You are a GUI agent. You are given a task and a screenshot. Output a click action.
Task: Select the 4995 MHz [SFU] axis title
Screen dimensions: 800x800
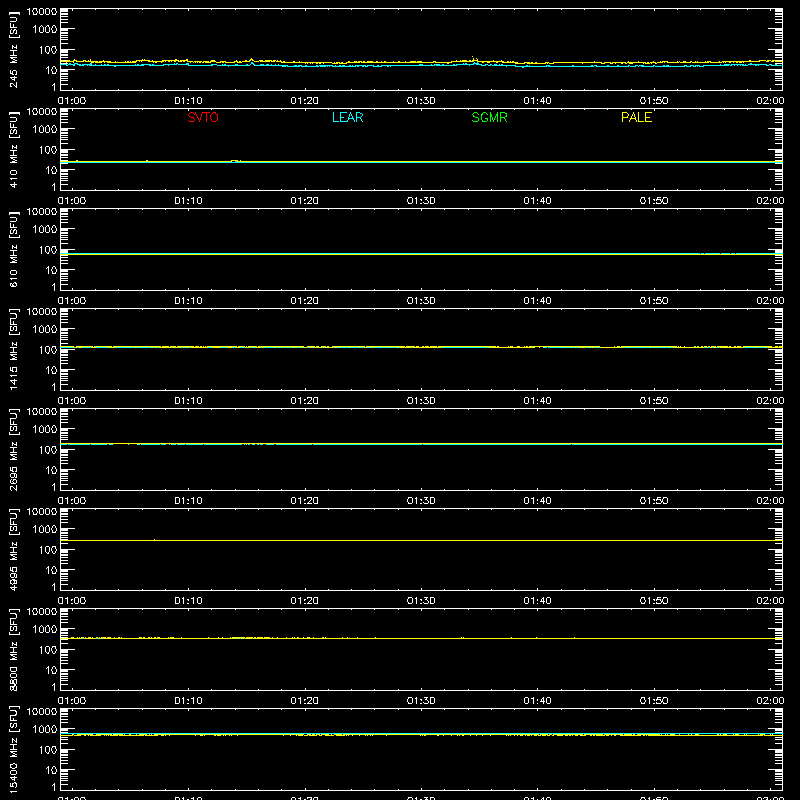[13, 549]
